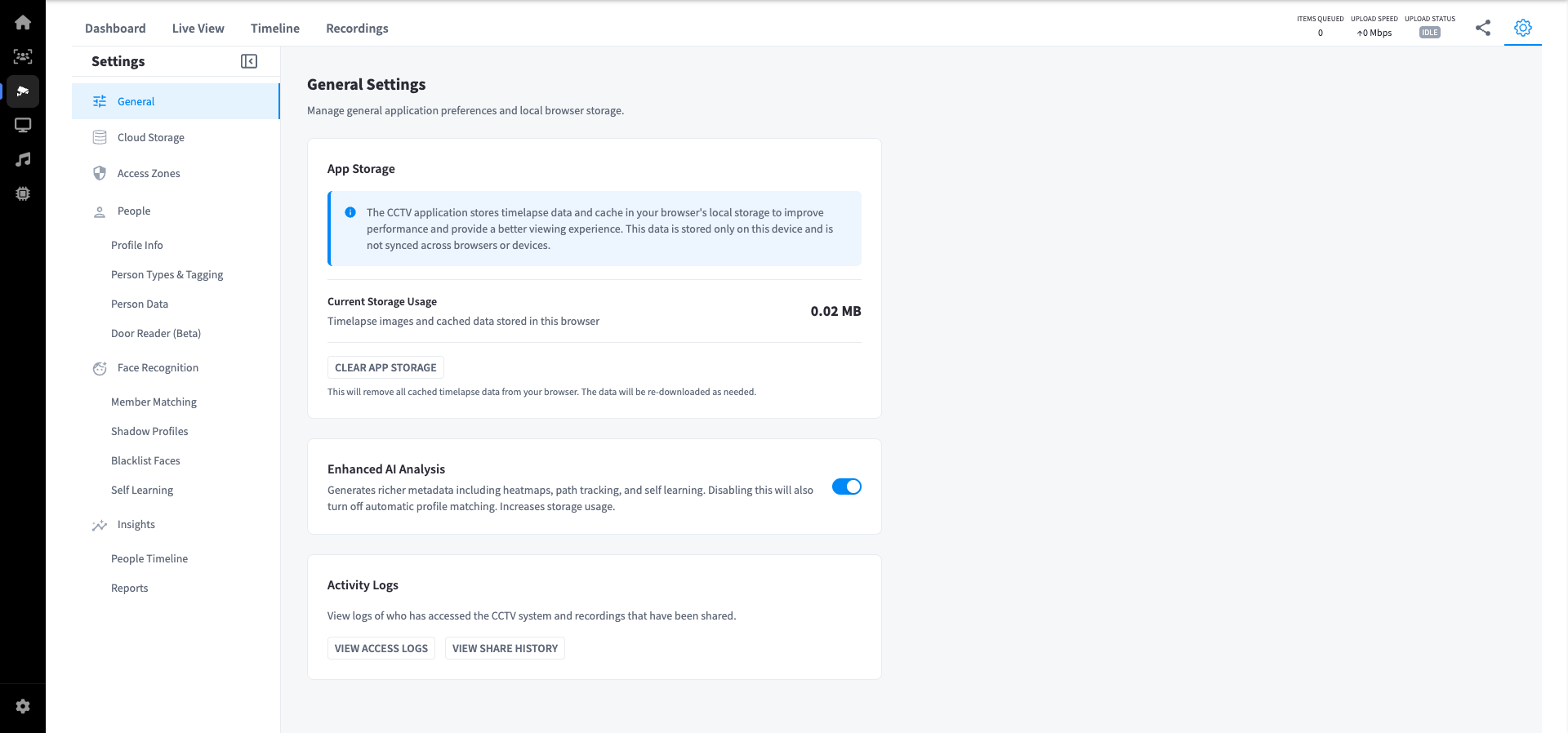The height and width of the screenshot is (733, 1568).
Task: Click the People person icon
Action: click(x=100, y=211)
